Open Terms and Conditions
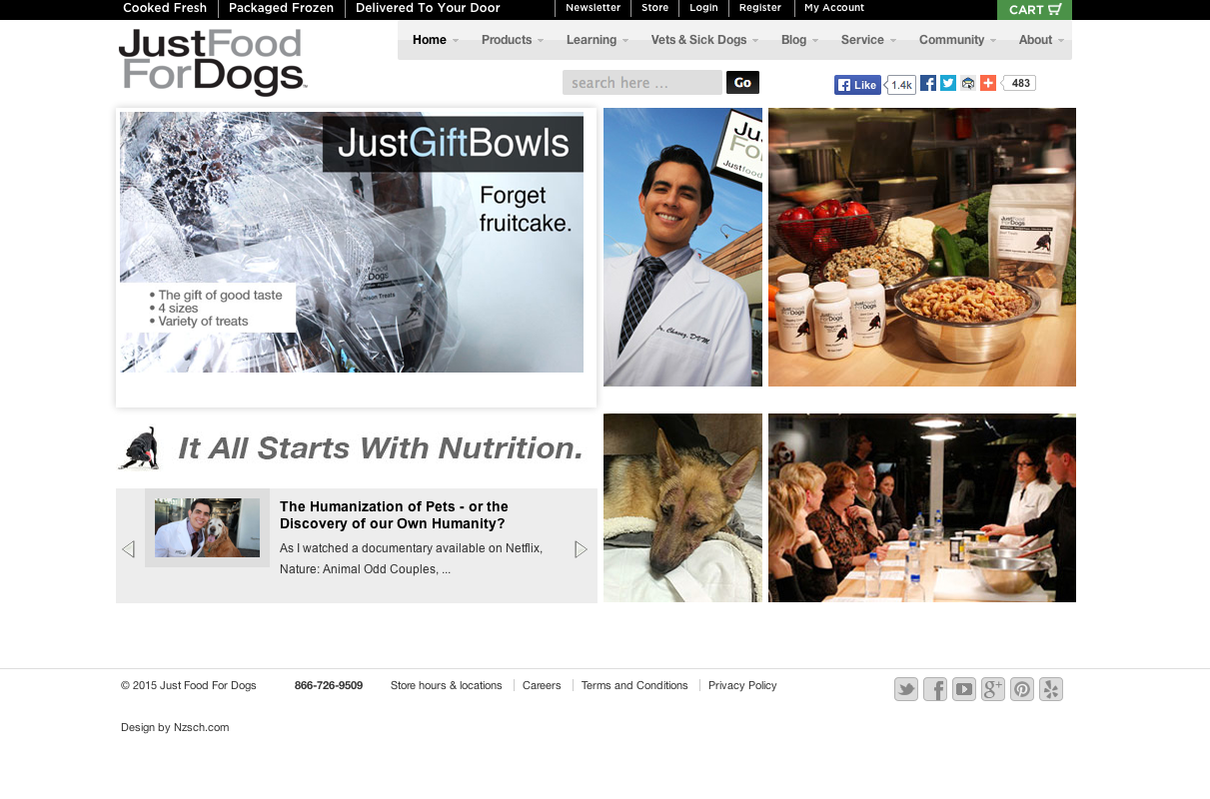1210x799 pixels. [x=635, y=686]
